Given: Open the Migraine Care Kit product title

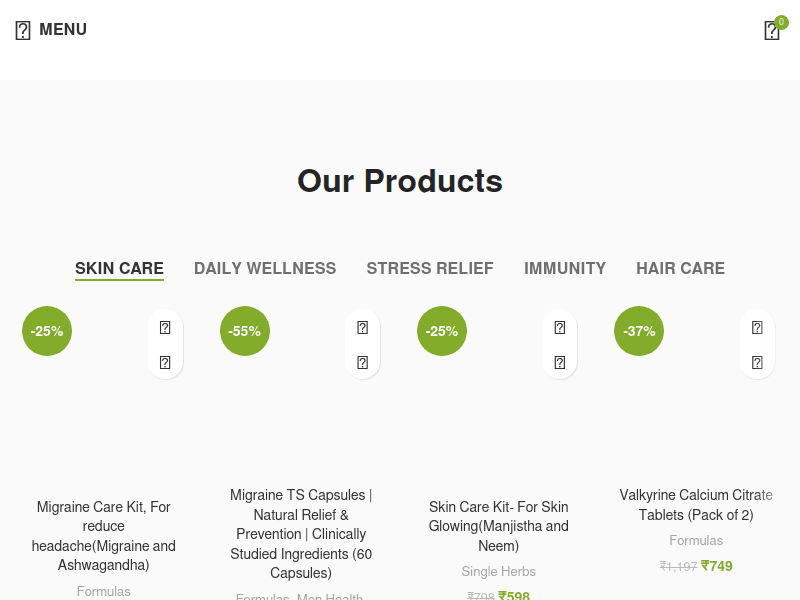Looking at the screenshot, I should point(104,536).
